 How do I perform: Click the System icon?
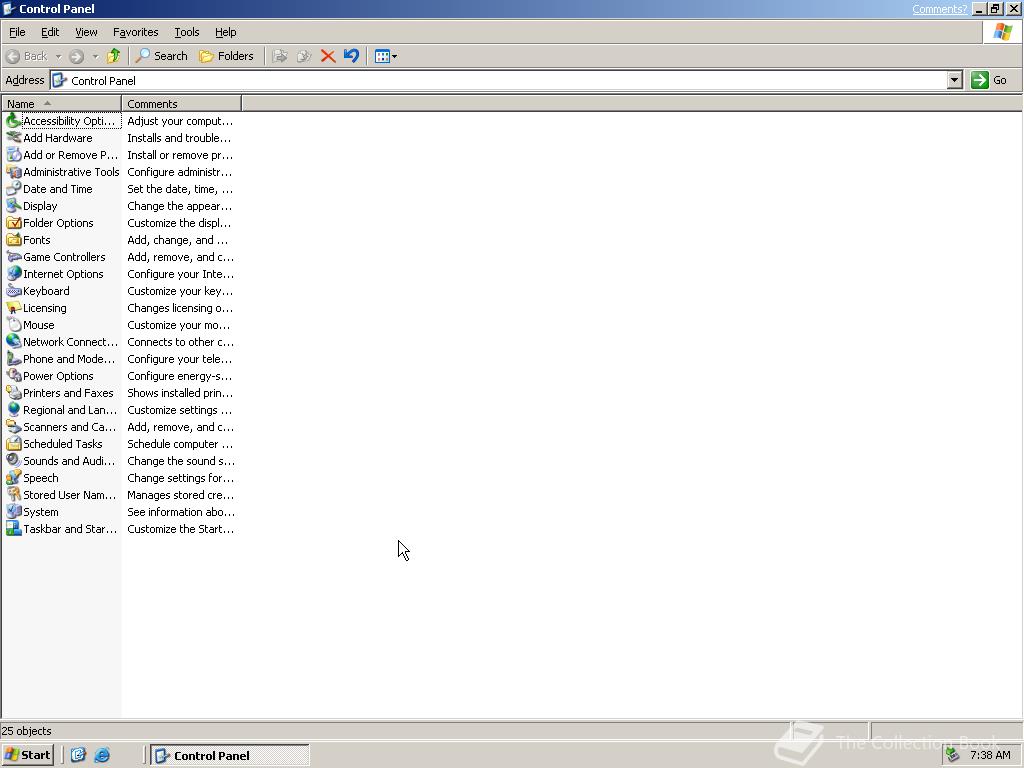[13, 511]
